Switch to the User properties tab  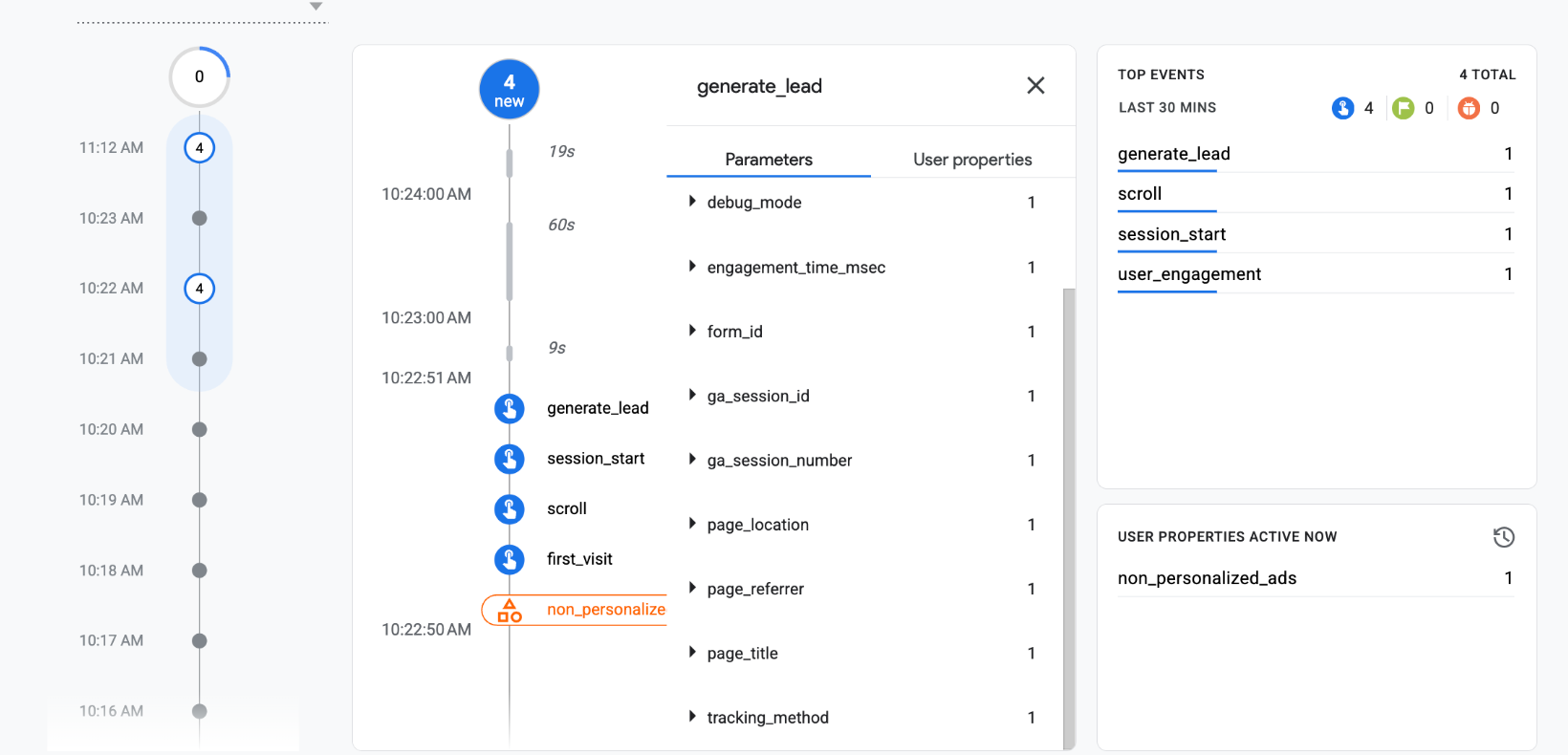point(972,160)
